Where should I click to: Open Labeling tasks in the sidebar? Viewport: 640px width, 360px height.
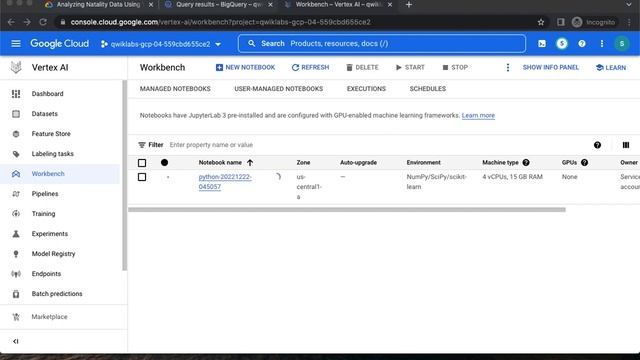point(53,154)
